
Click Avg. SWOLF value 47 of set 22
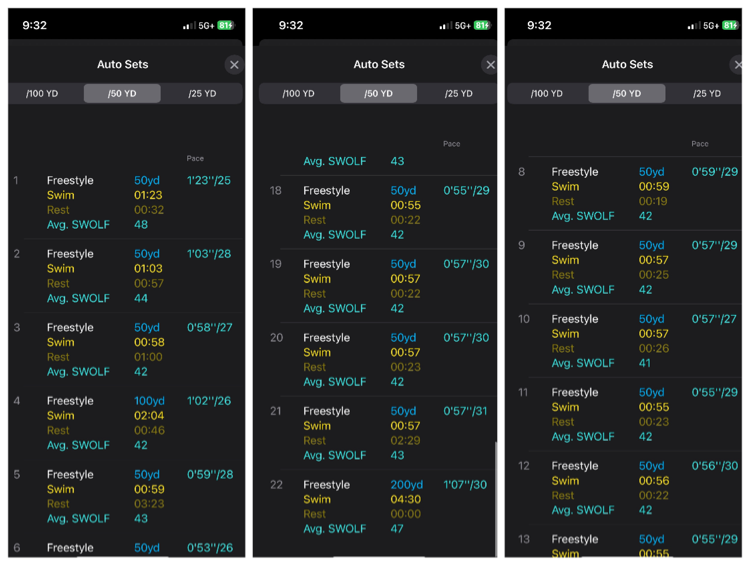click(397, 529)
